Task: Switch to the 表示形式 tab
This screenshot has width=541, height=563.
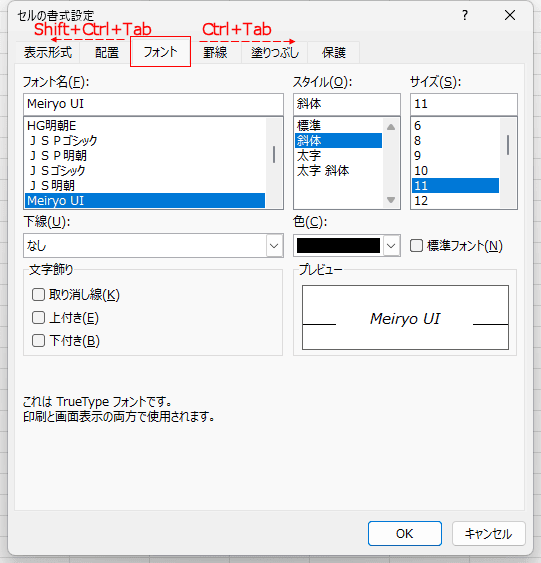Action: click(x=48, y=52)
